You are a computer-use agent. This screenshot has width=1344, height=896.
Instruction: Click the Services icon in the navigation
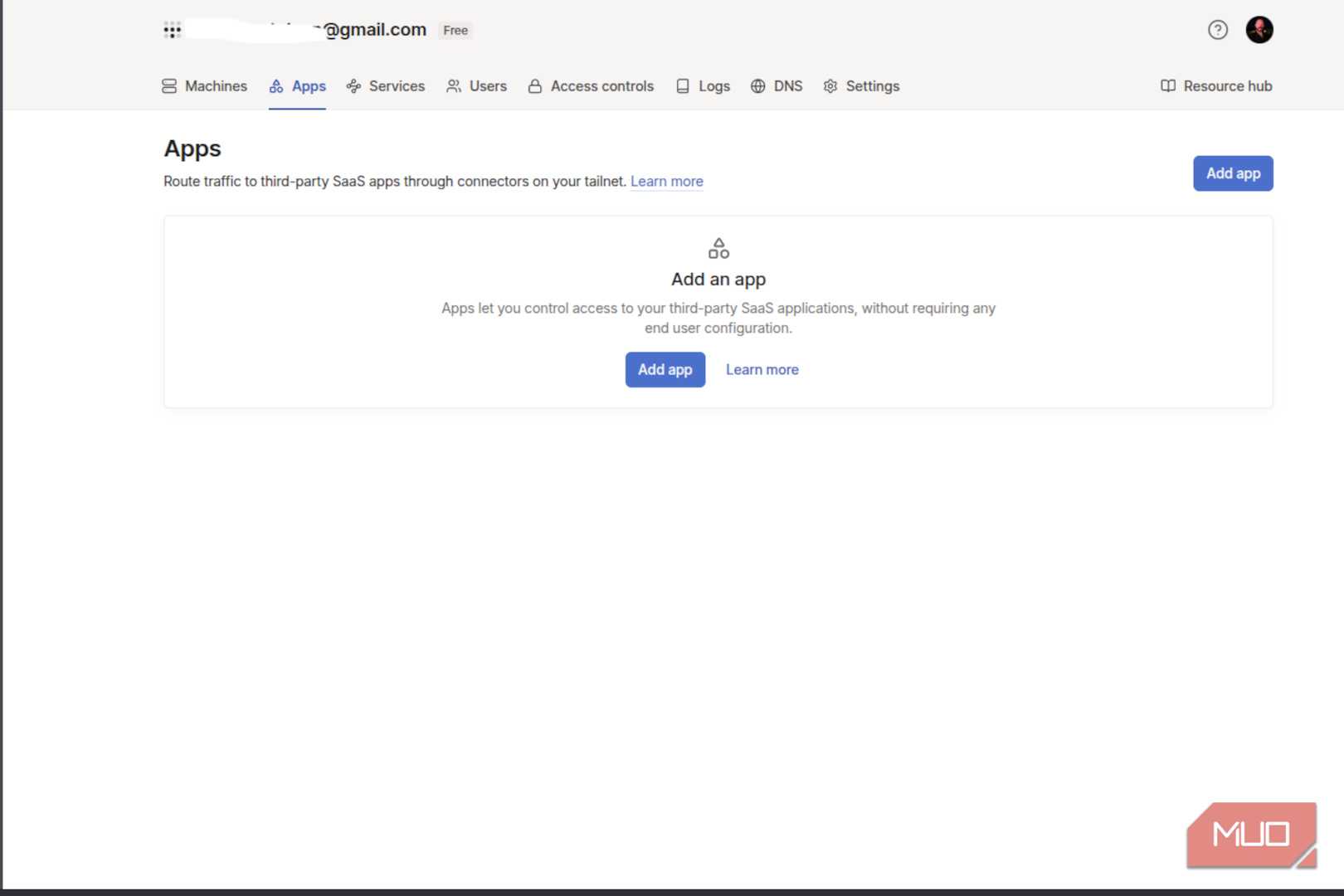pyautogui.click(x=353, y=86)
